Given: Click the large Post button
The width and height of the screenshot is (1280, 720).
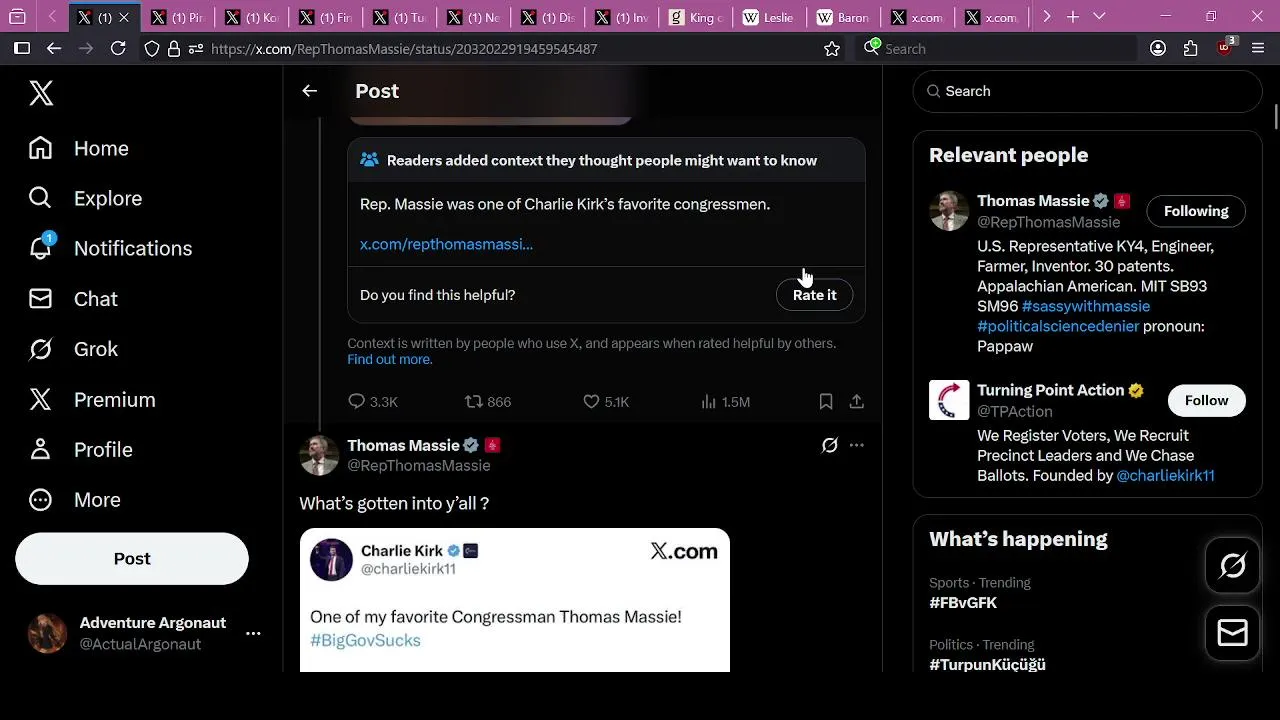Looking at the screenshot, I should (x=132, y=558).
